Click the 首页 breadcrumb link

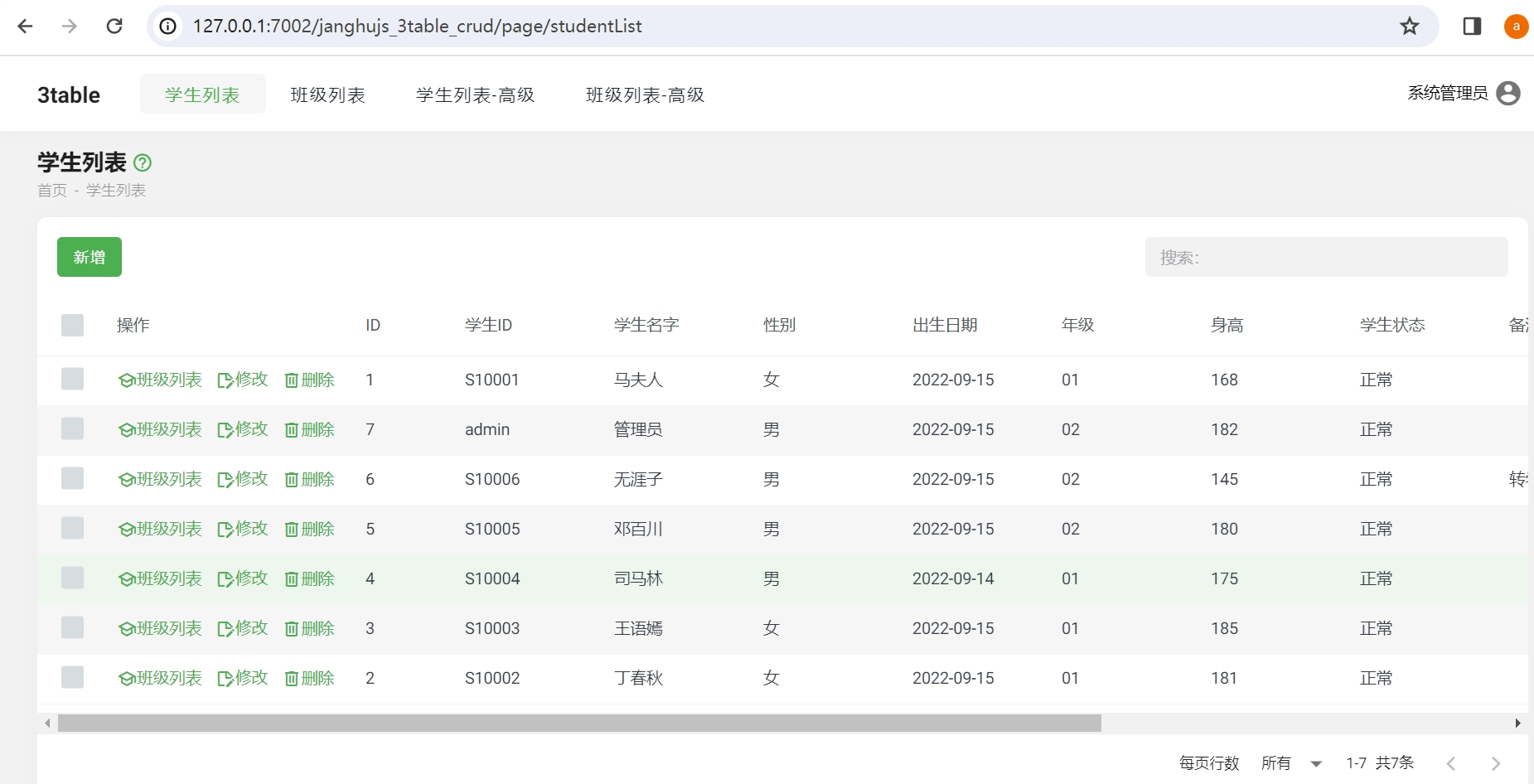coord(51,191)
